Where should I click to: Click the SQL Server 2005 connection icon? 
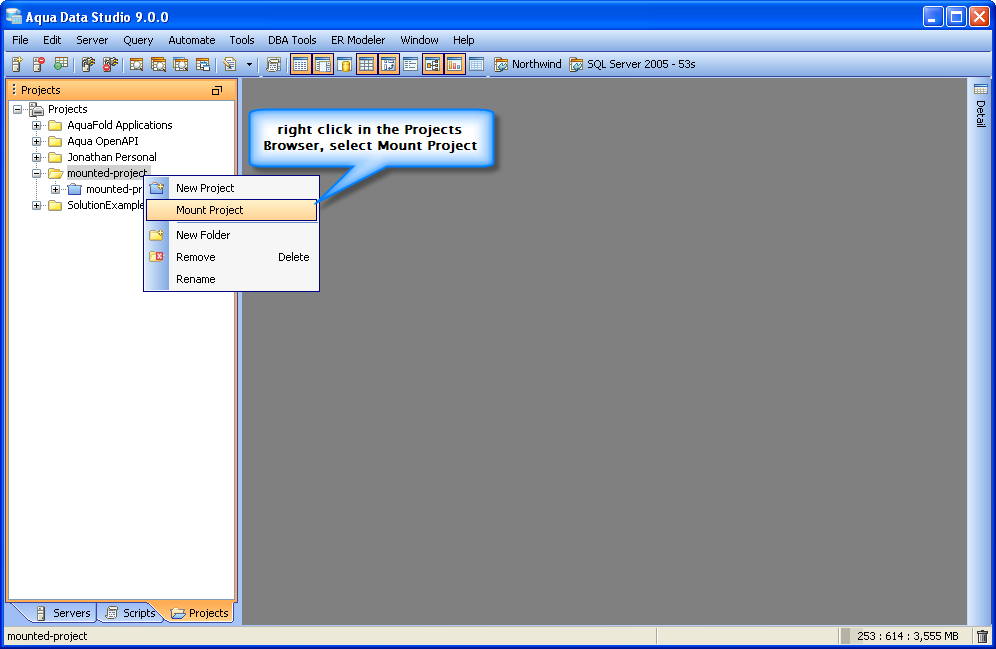pyautogui.click(x=576, y=64)
